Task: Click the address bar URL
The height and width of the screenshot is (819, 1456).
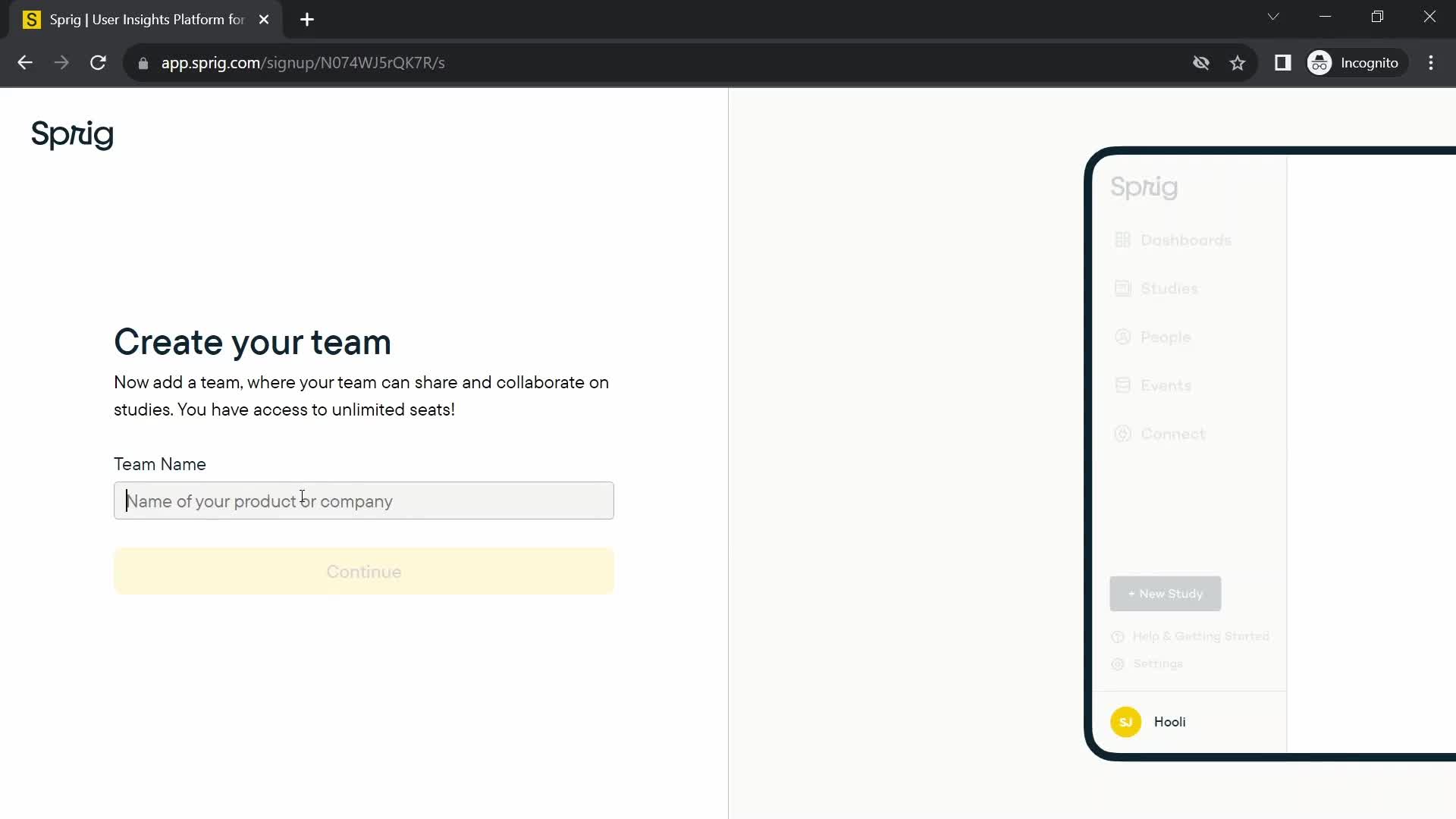Action: [x=303, y=63]
